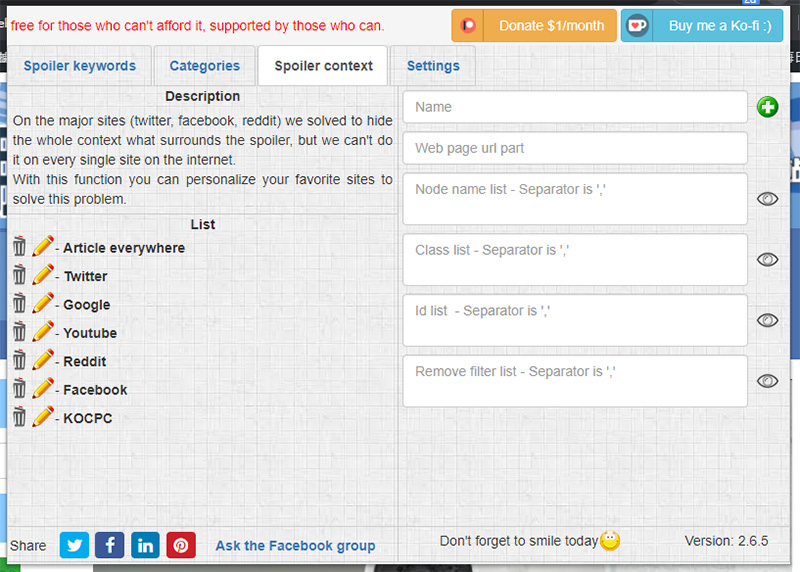
Task: Edit the Reddit entry with pencil icon
Action: (43, 360)
